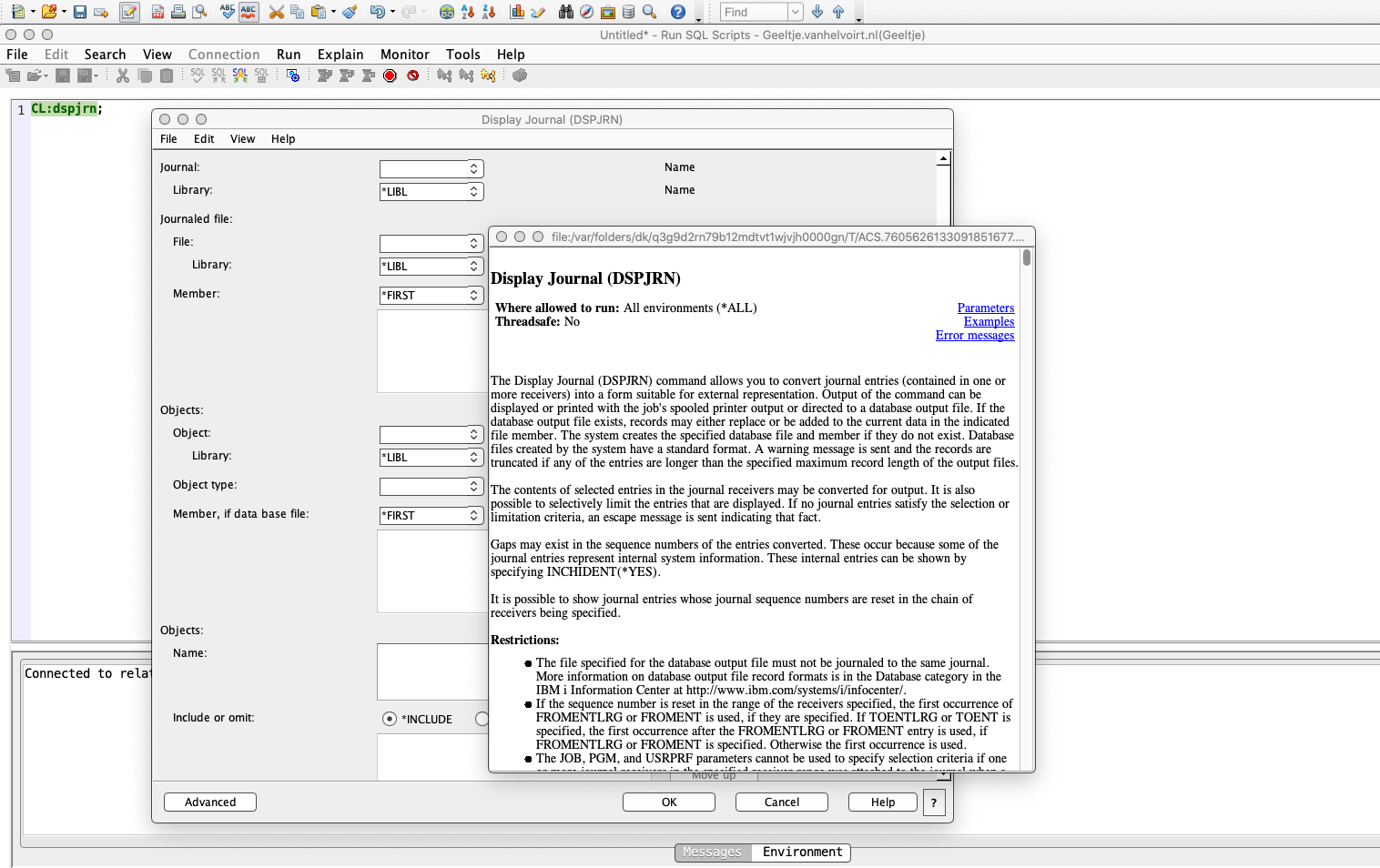Click the printer icon in top toolbar

click(178, 12)
